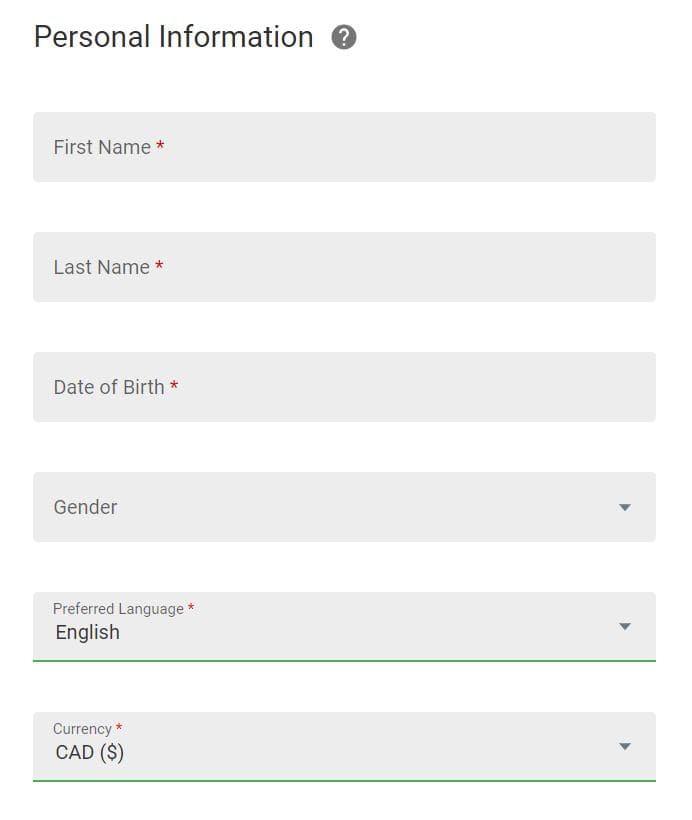Image resolution: width=692 pixels, height=820 pixels.
Task: Click the selected English language value
Action: coord(88,633)
